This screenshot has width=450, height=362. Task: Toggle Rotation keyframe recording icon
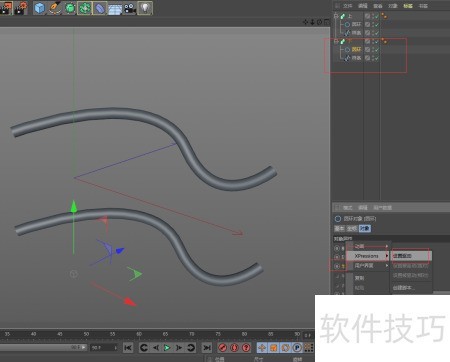click(285, 348)
